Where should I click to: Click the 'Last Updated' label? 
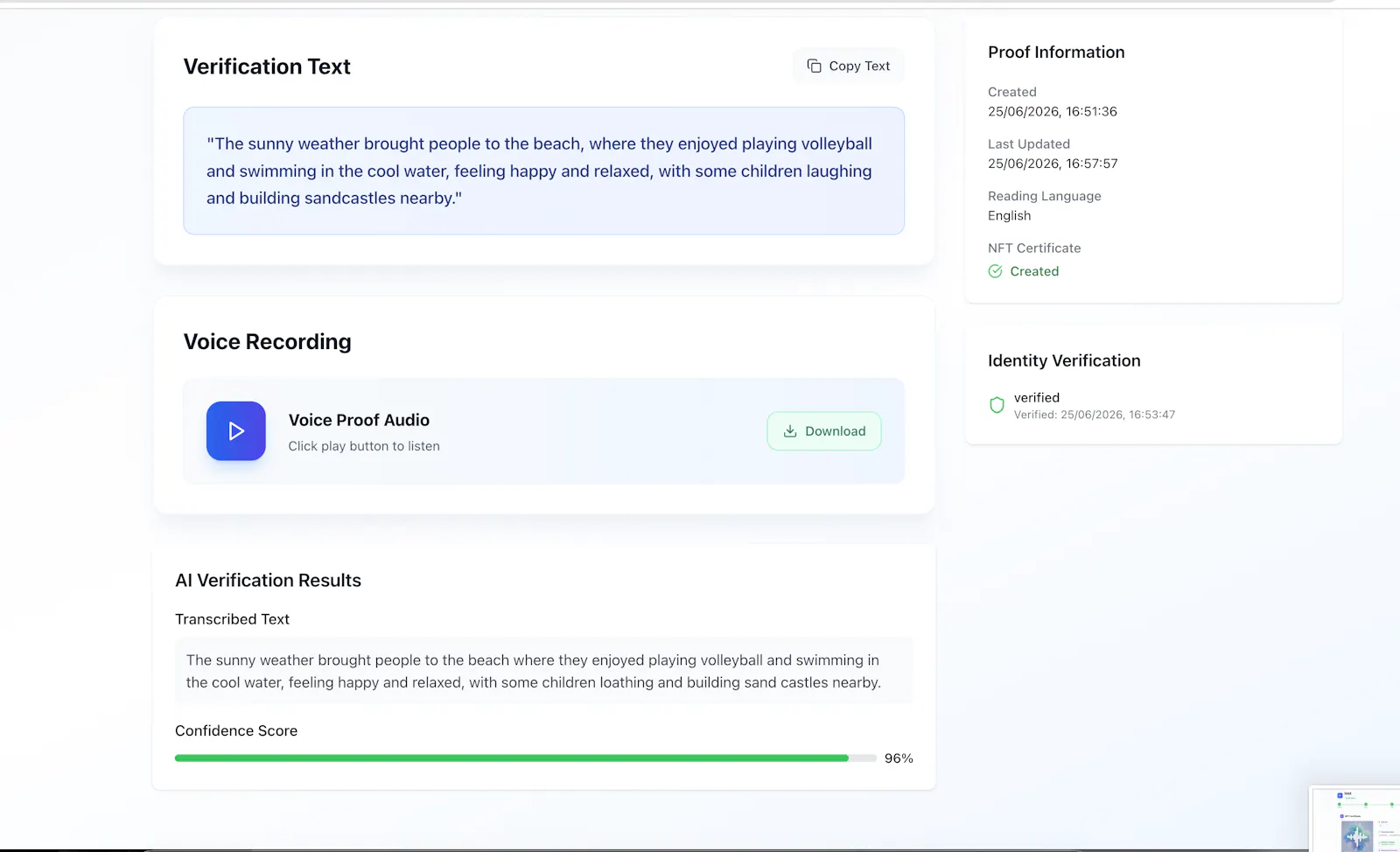[1029, 143]
